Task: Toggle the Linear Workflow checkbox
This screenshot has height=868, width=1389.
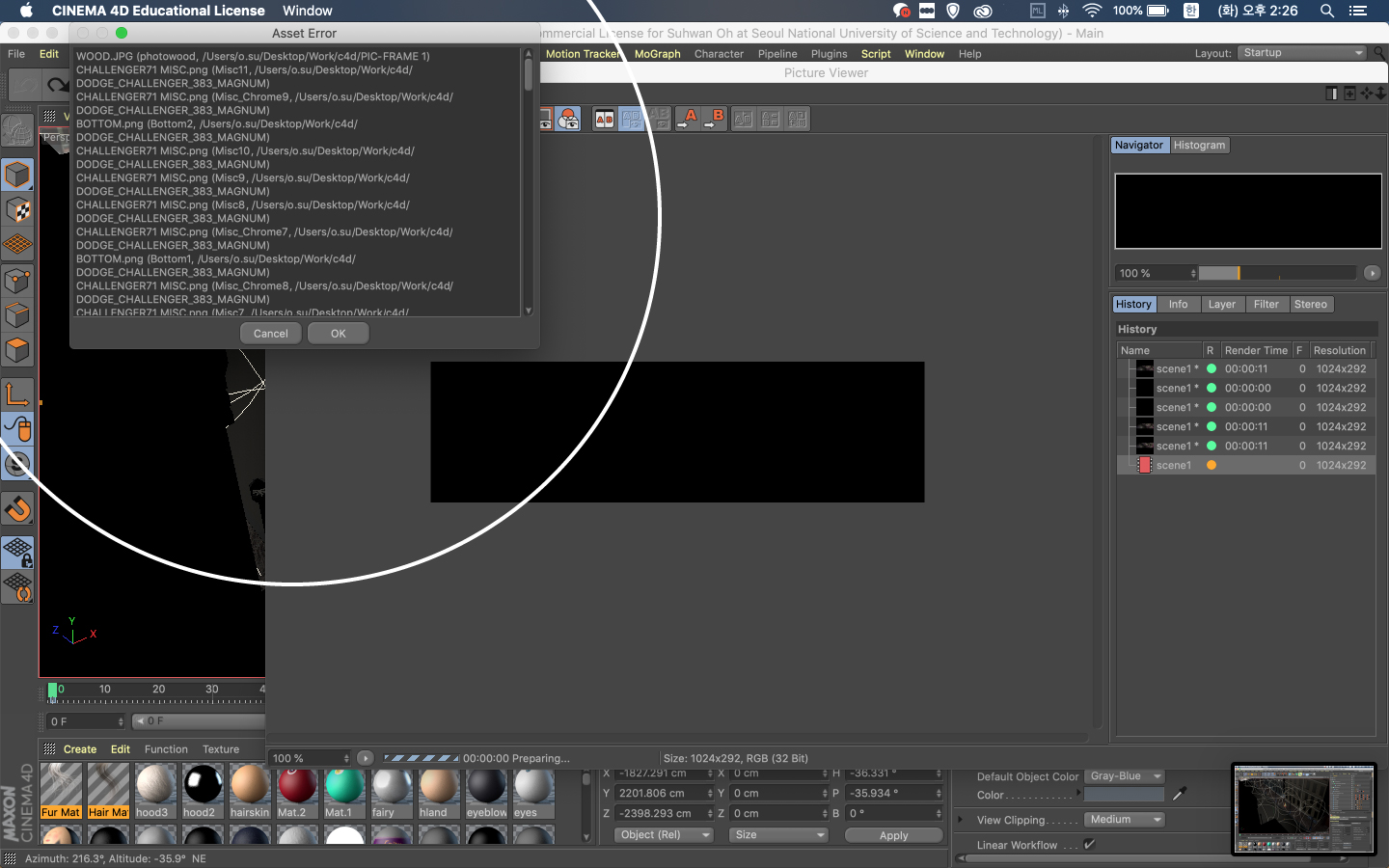Action: 1089,844
